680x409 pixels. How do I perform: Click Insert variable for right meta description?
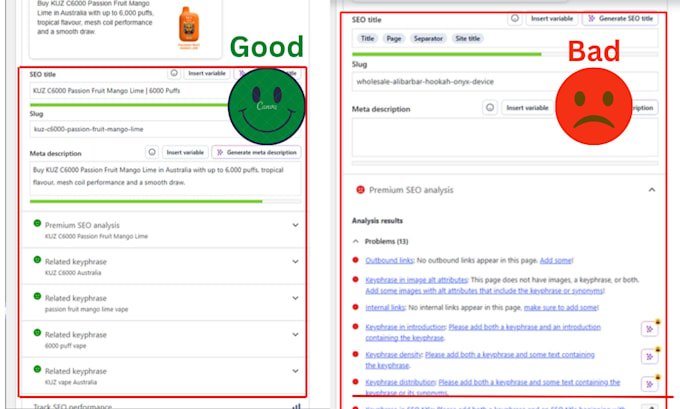(527, 108)
